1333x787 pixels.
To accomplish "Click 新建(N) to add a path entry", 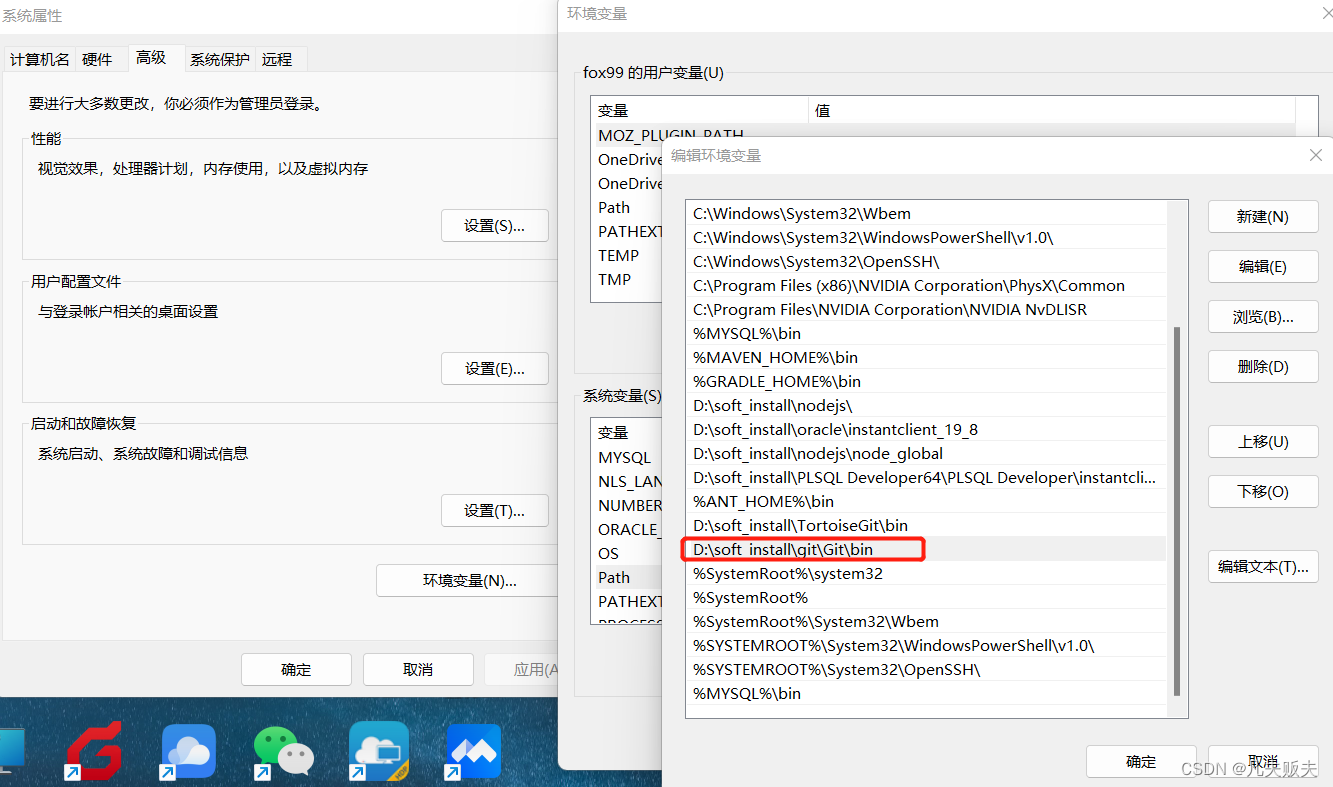I will [1263, 217].
